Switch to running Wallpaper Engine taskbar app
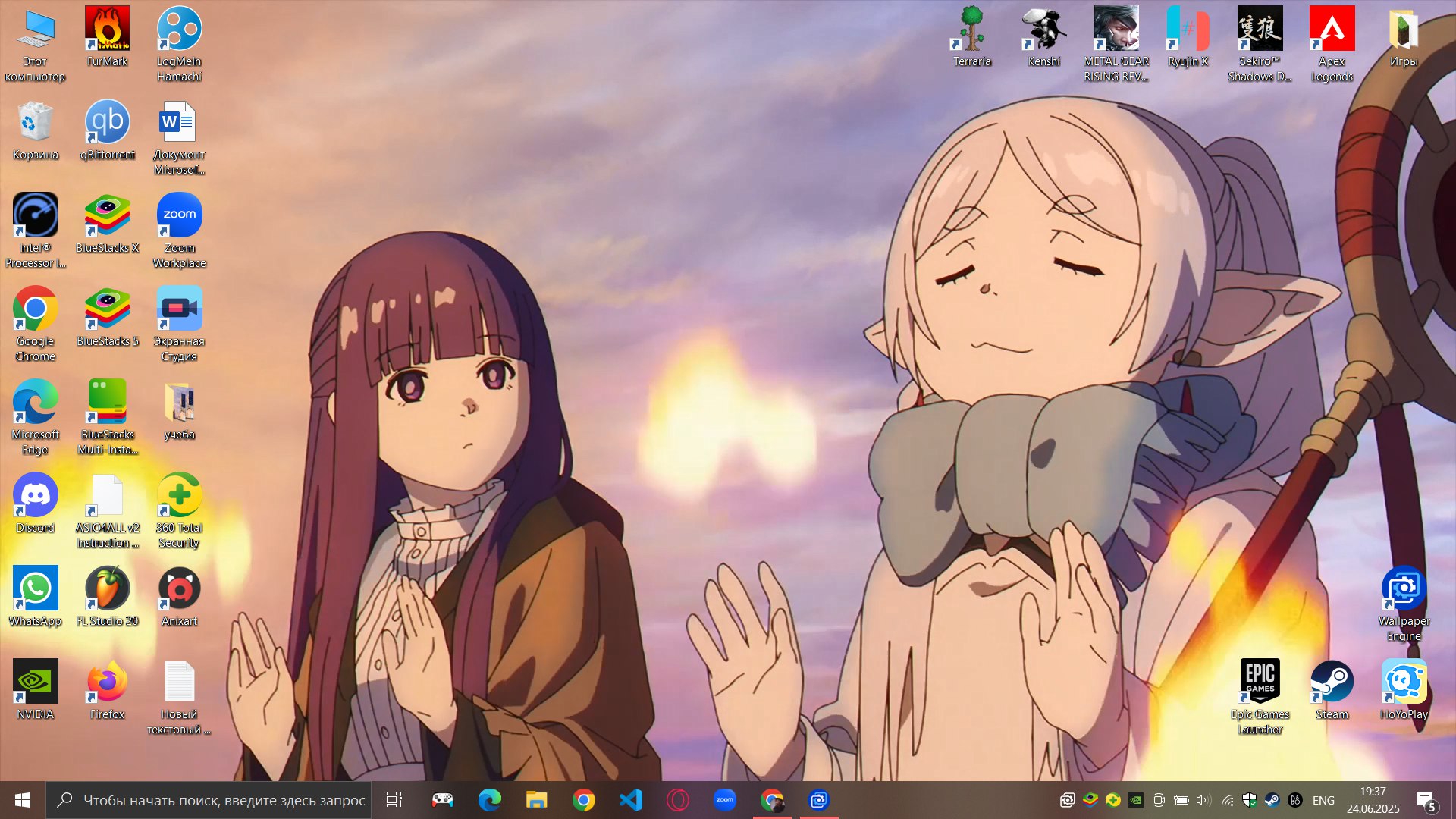Screen dimensions: 1456x819 pyautogui.click(x=819, y=800)
